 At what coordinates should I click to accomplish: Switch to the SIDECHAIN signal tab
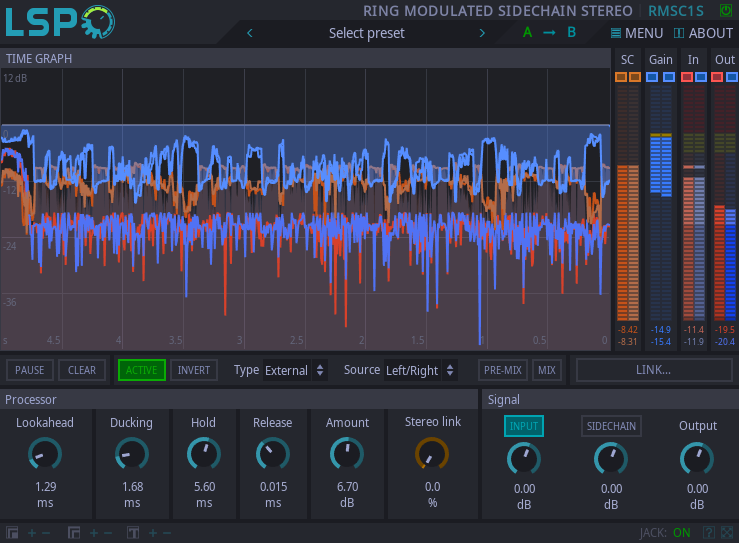pyautogui.click(x=611, y=426)
